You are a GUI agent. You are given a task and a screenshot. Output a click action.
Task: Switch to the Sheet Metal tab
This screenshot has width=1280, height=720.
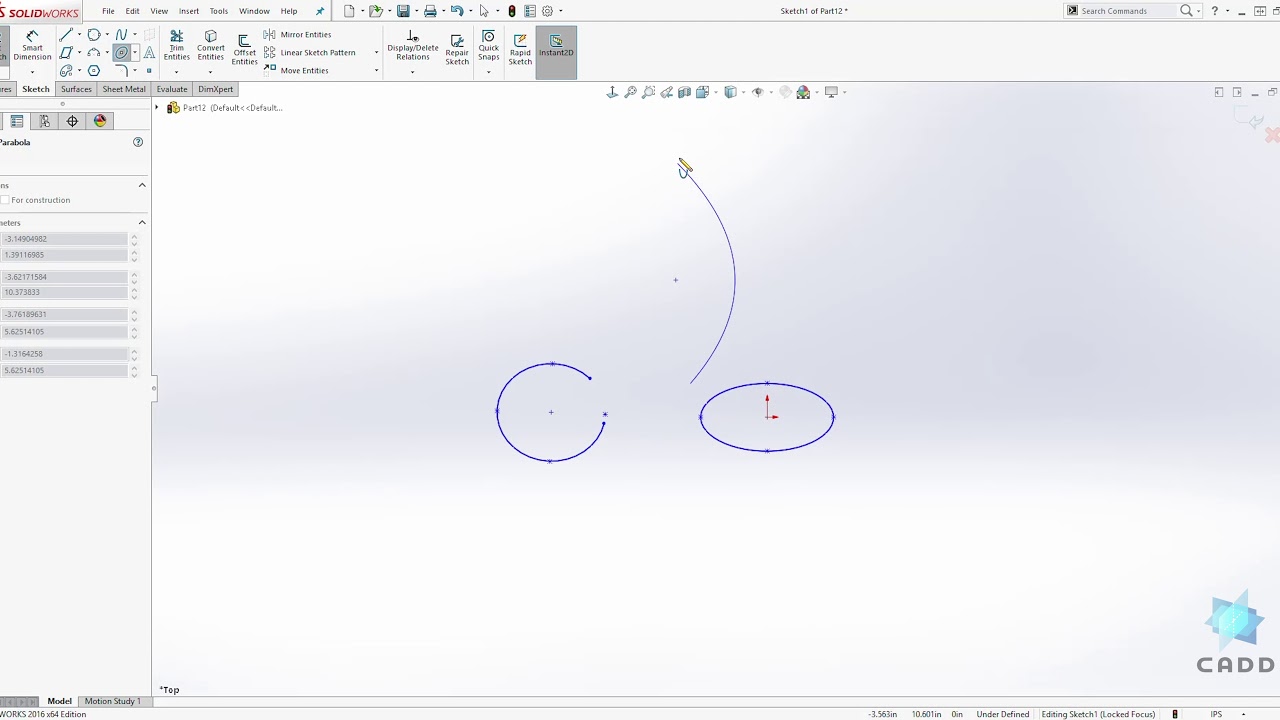click(124, 89)
